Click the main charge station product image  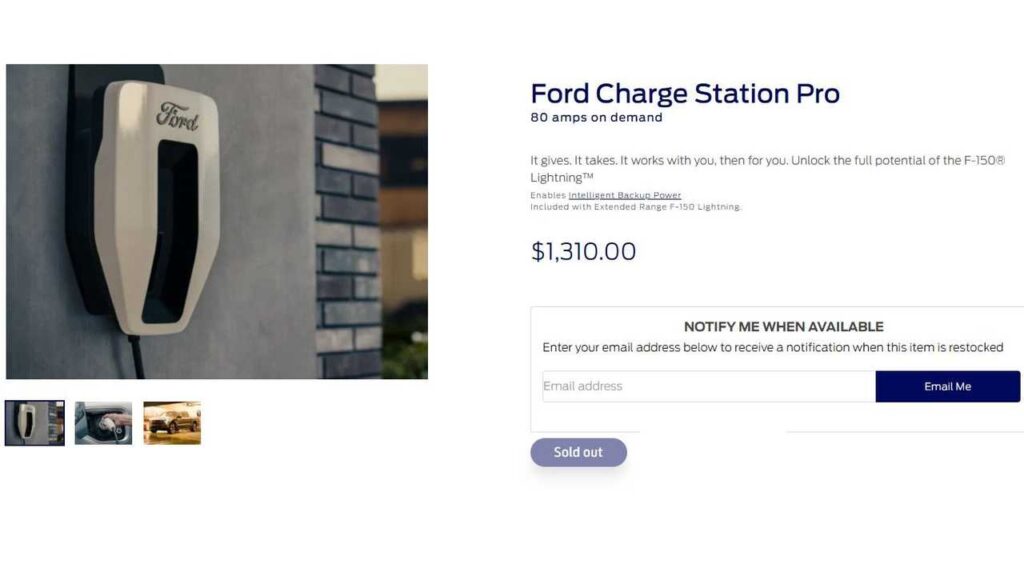pos(216,221)
